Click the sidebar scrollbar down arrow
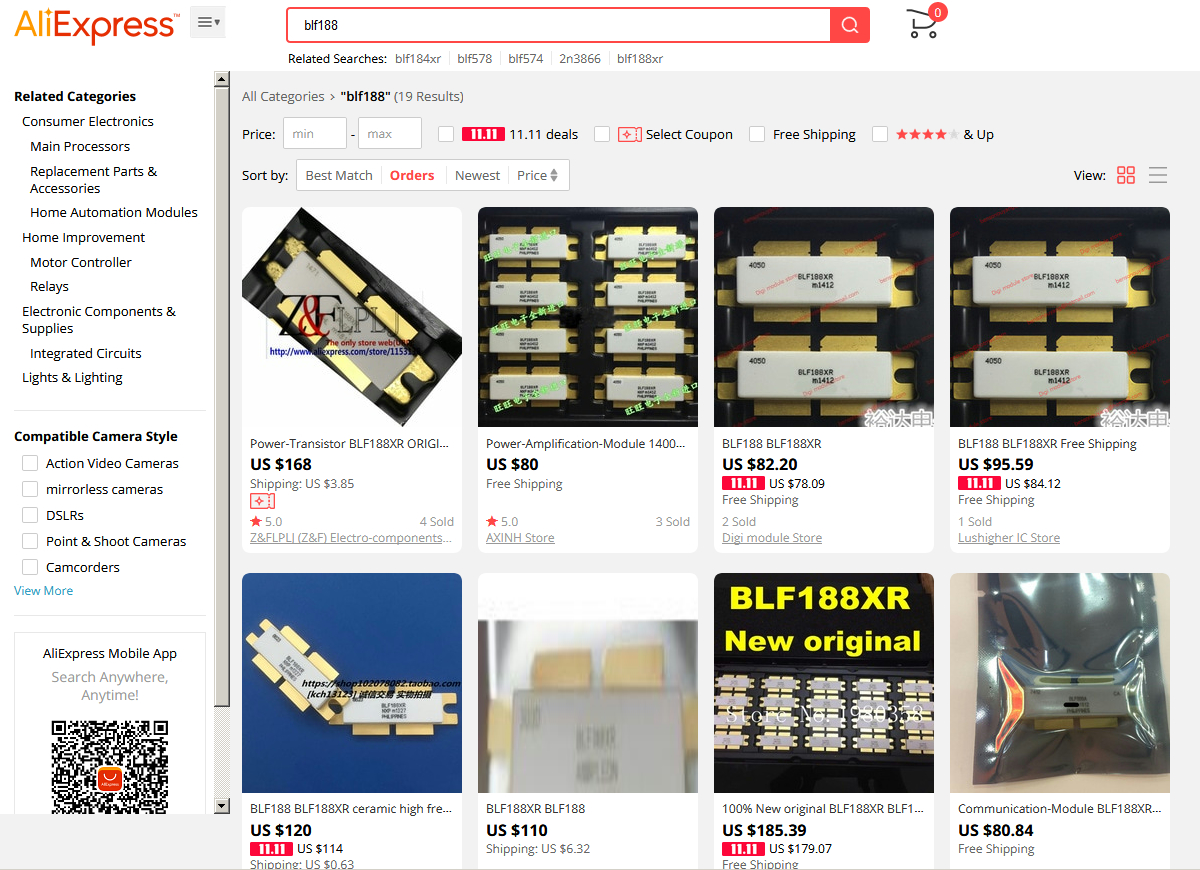 click(222, 806)
